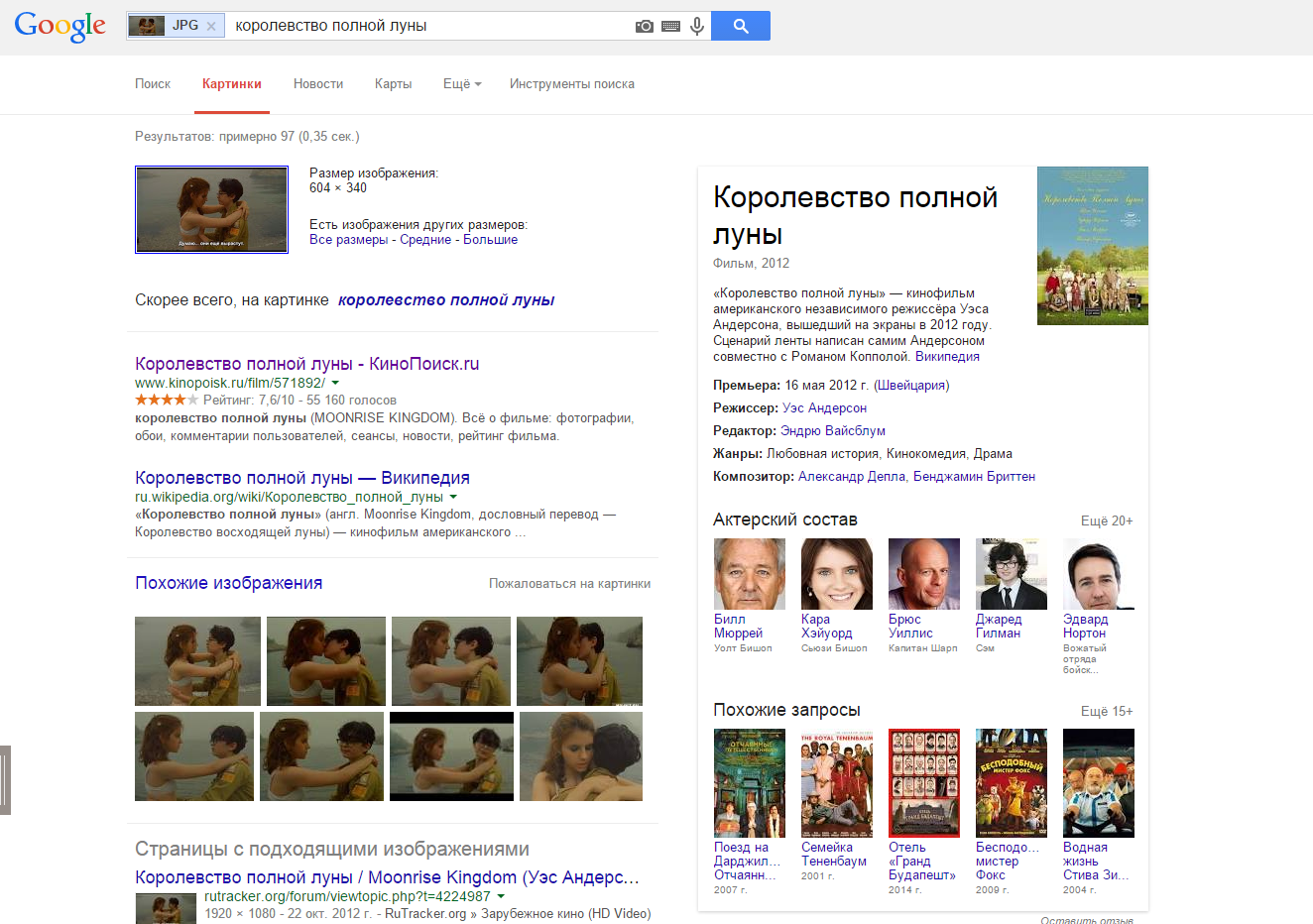
Task: Open the Википедия result title
Action: [302, 478]
